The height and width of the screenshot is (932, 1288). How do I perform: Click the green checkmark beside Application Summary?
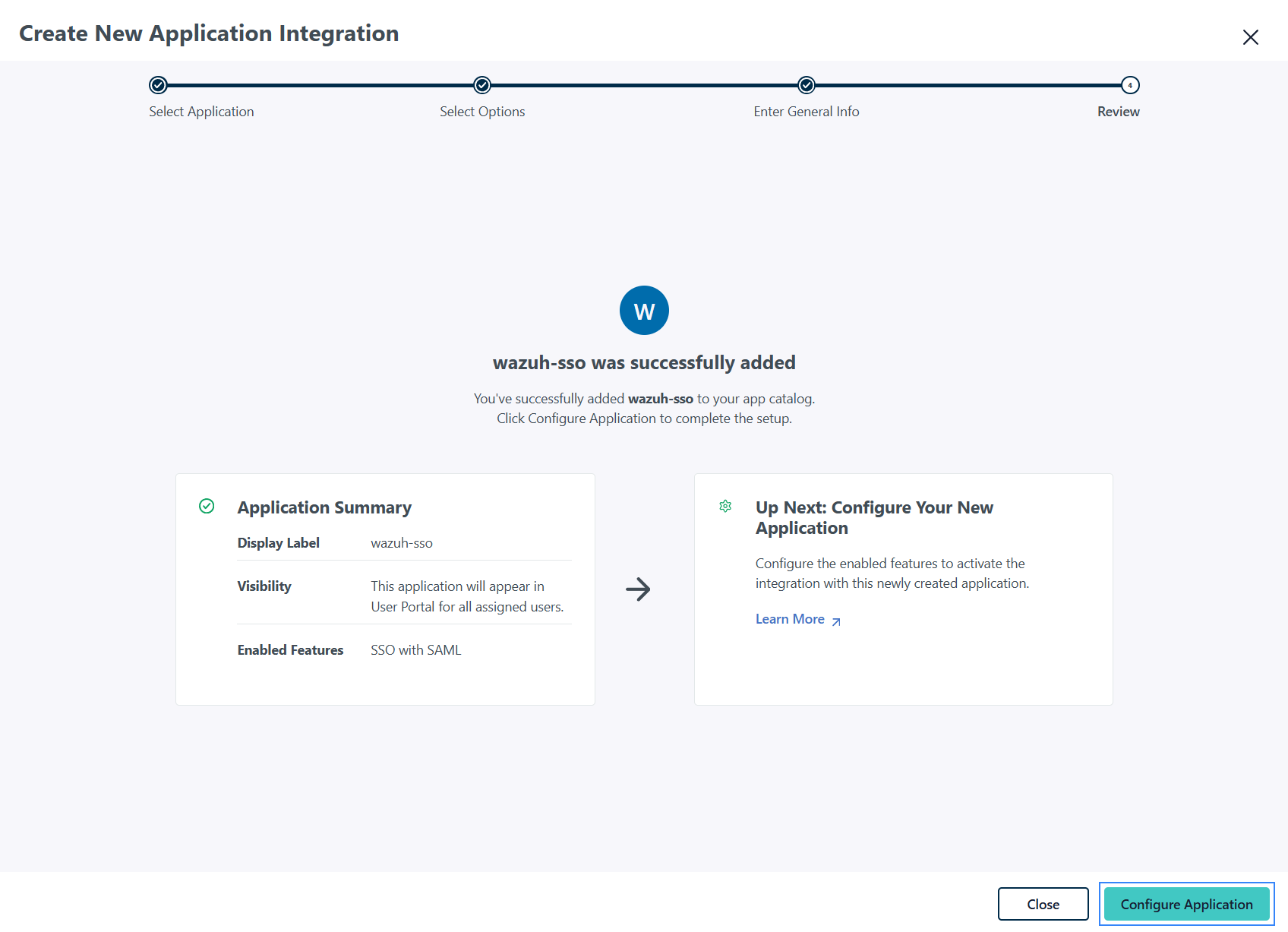tap(207, 506)
